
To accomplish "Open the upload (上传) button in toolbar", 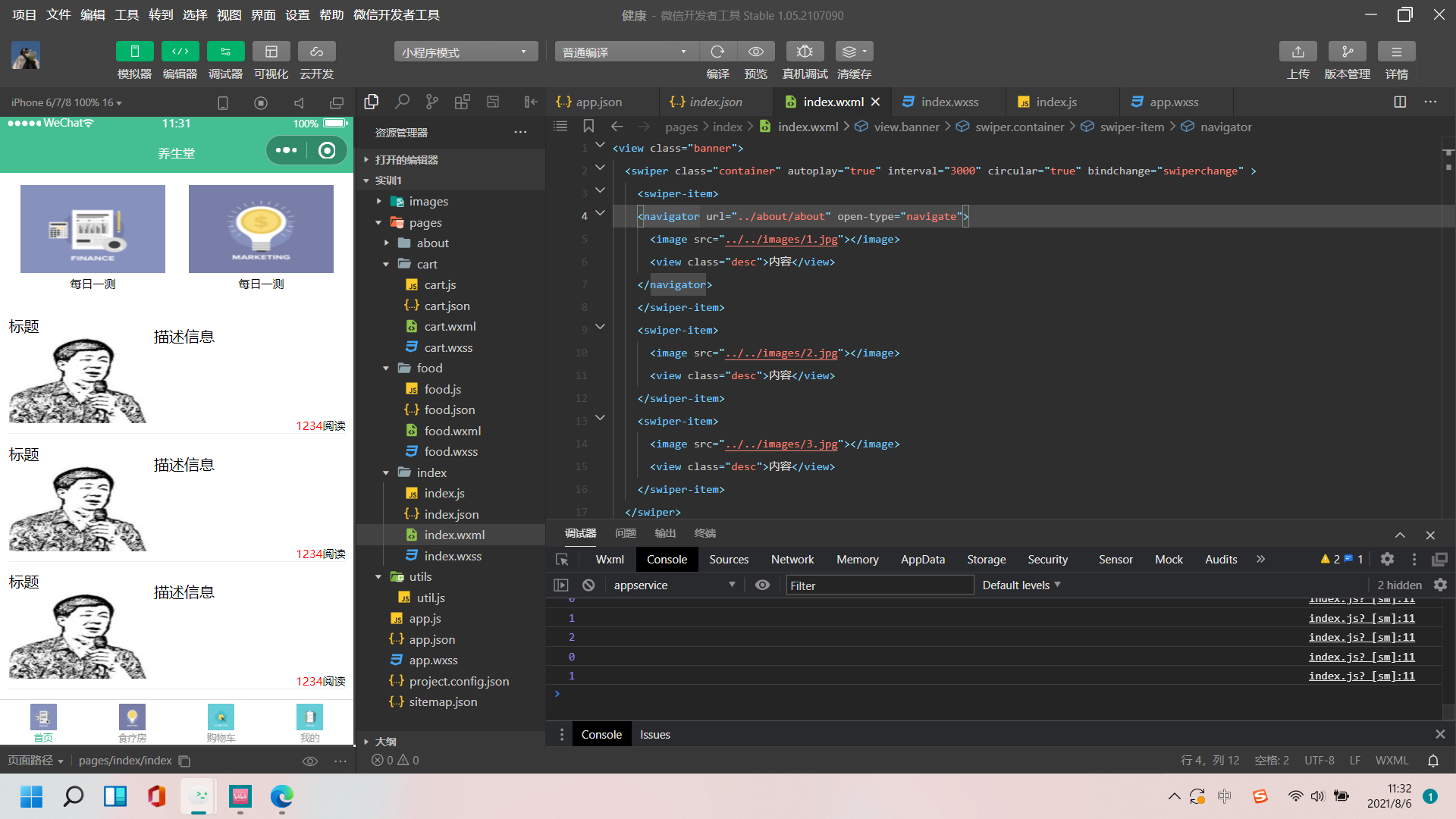I will coord(1298,52).
